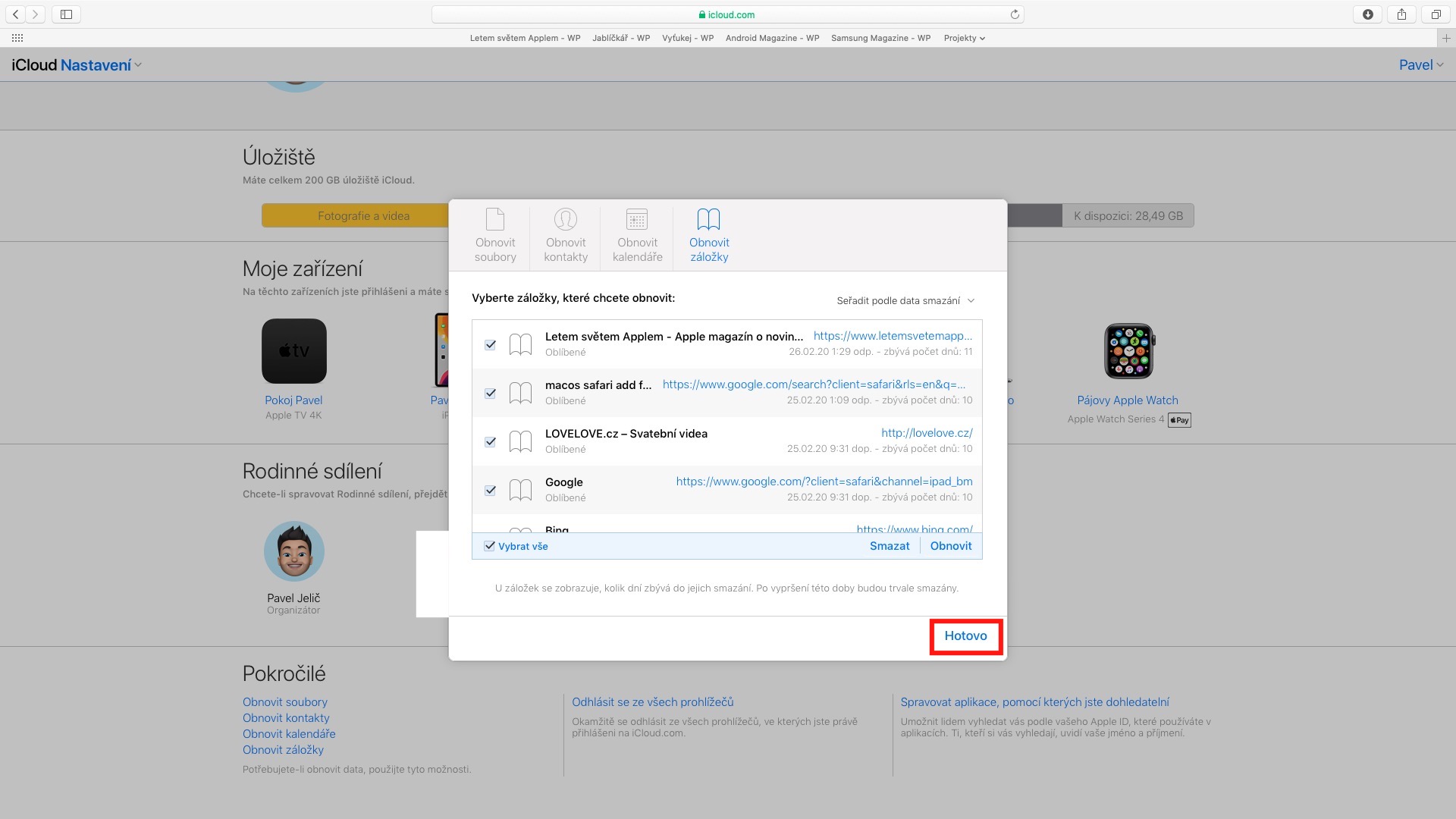The image size is (1456, 819).
Task: Open the Obnovit kontakty contacts icon
Action: tap(566, 220)
